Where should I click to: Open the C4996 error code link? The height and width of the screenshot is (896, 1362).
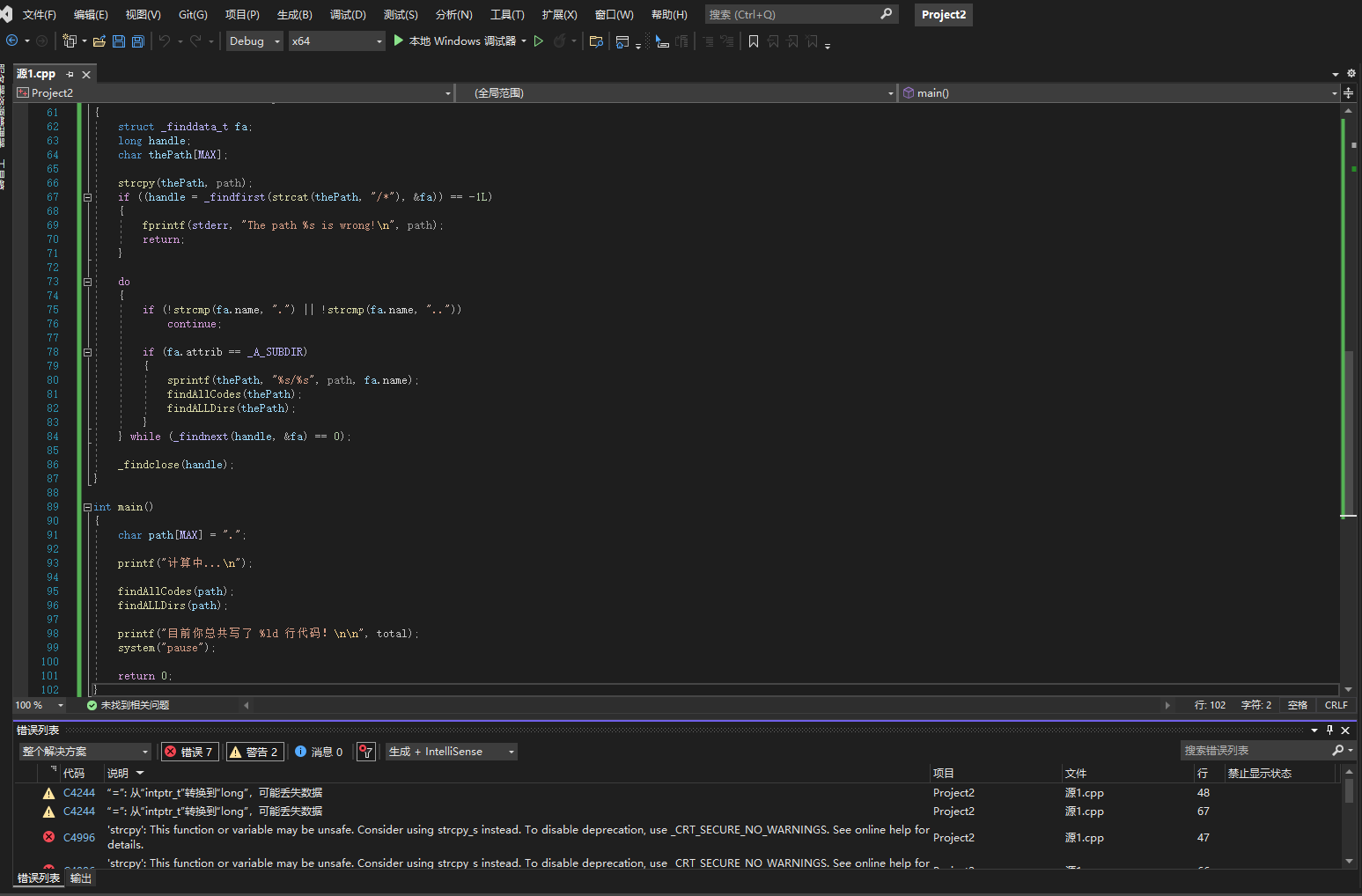point(79,837)
